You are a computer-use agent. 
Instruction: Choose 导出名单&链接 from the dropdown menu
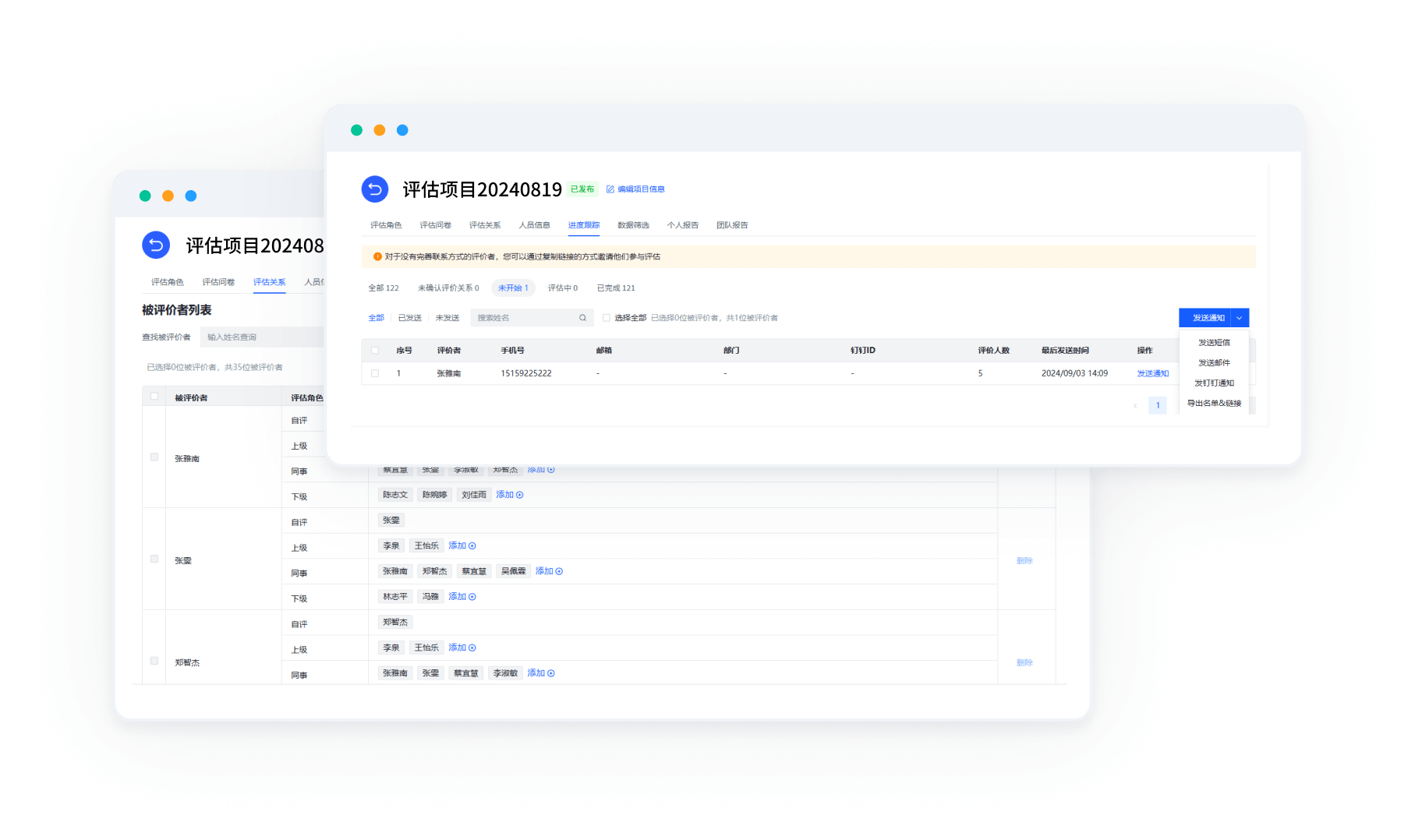[1214, 404]
